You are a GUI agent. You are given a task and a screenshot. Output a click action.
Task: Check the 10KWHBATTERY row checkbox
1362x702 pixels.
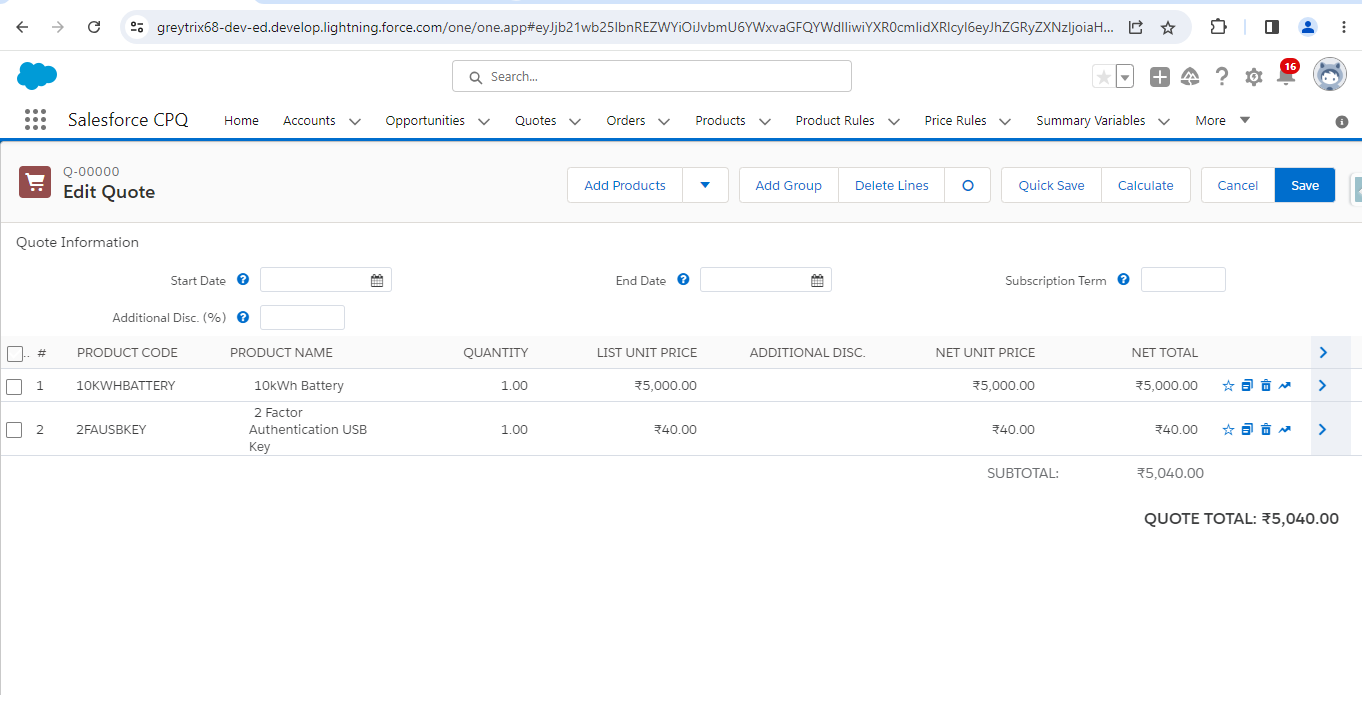[x=14, y=386]
